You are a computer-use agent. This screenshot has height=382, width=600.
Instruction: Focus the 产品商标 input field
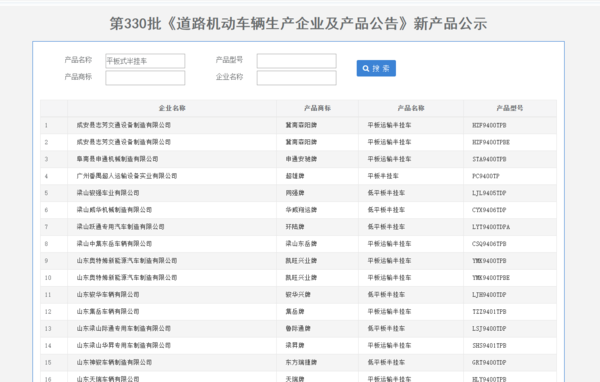coord(145,78)
